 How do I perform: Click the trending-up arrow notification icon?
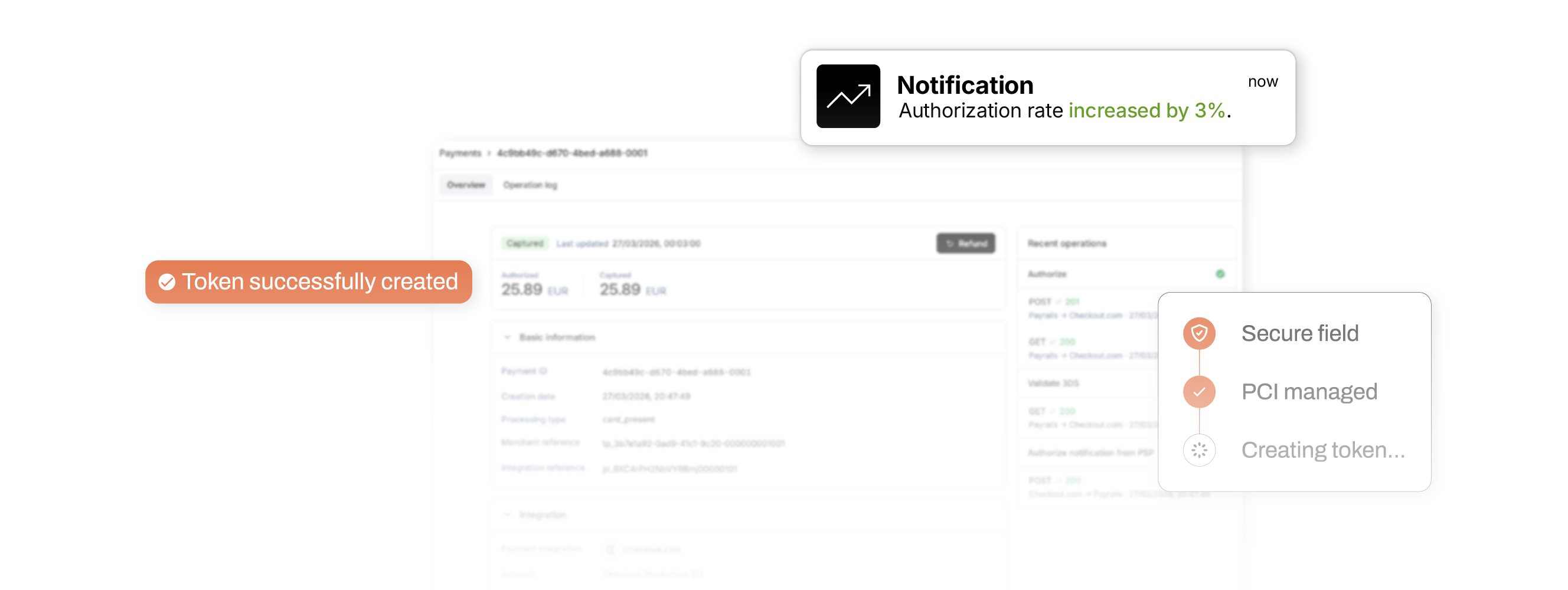(848, 96)
